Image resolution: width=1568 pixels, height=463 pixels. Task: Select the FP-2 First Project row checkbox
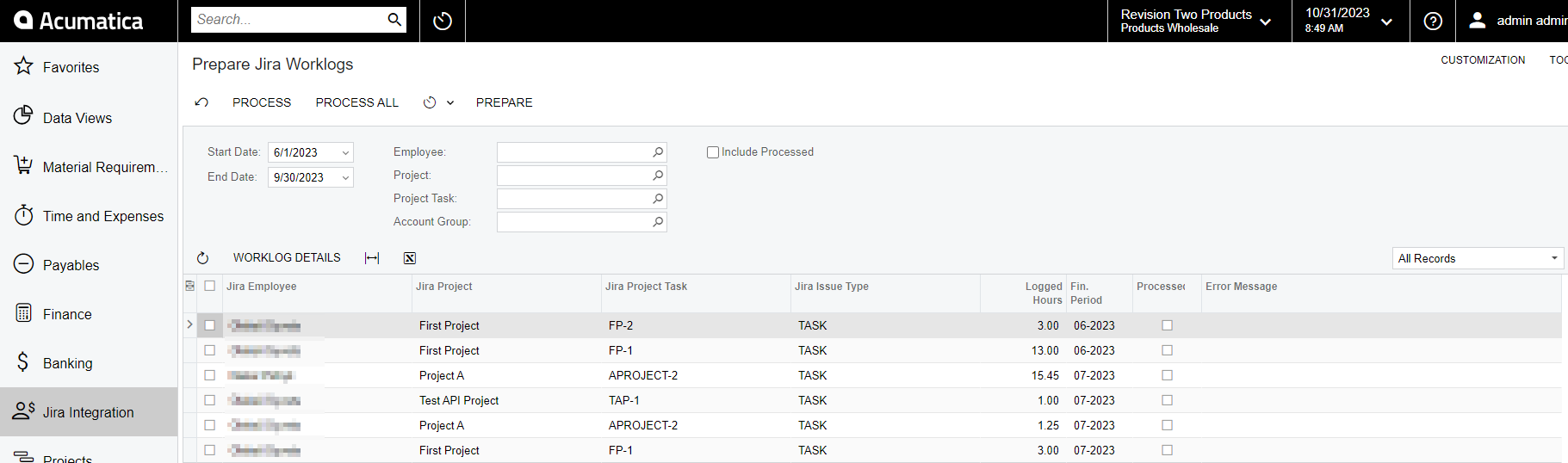coord(209,325)
